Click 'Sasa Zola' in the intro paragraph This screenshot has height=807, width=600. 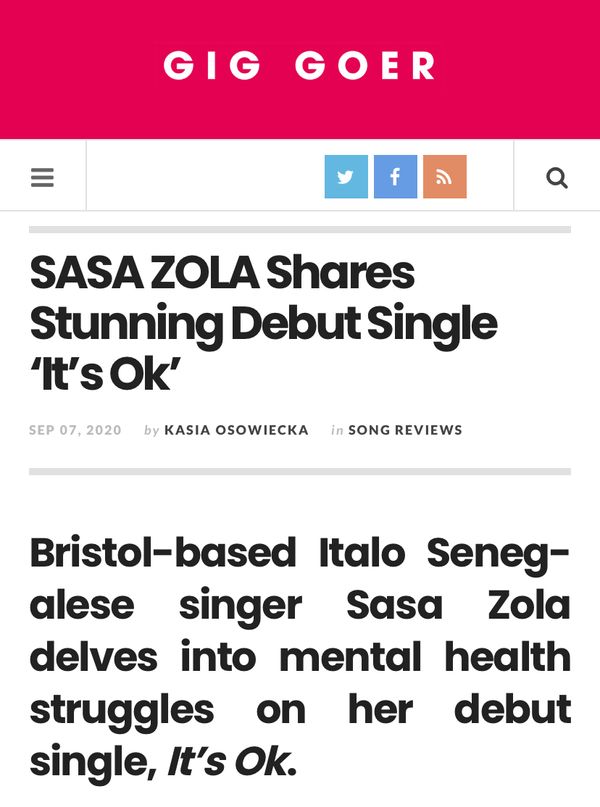point(458,605)
